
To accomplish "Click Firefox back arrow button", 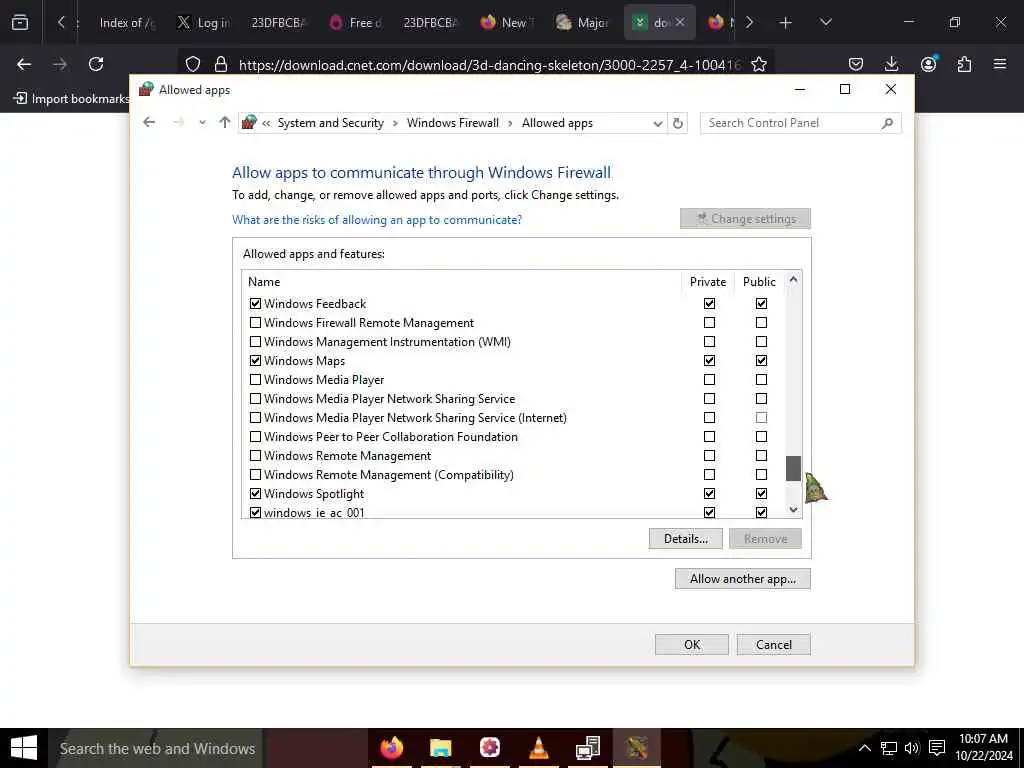I will click(x=24, y=64).
